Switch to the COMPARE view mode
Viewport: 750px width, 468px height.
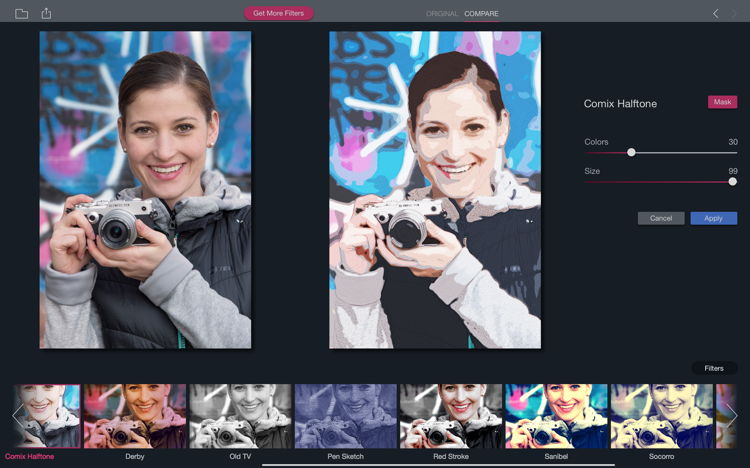[481, 14]
